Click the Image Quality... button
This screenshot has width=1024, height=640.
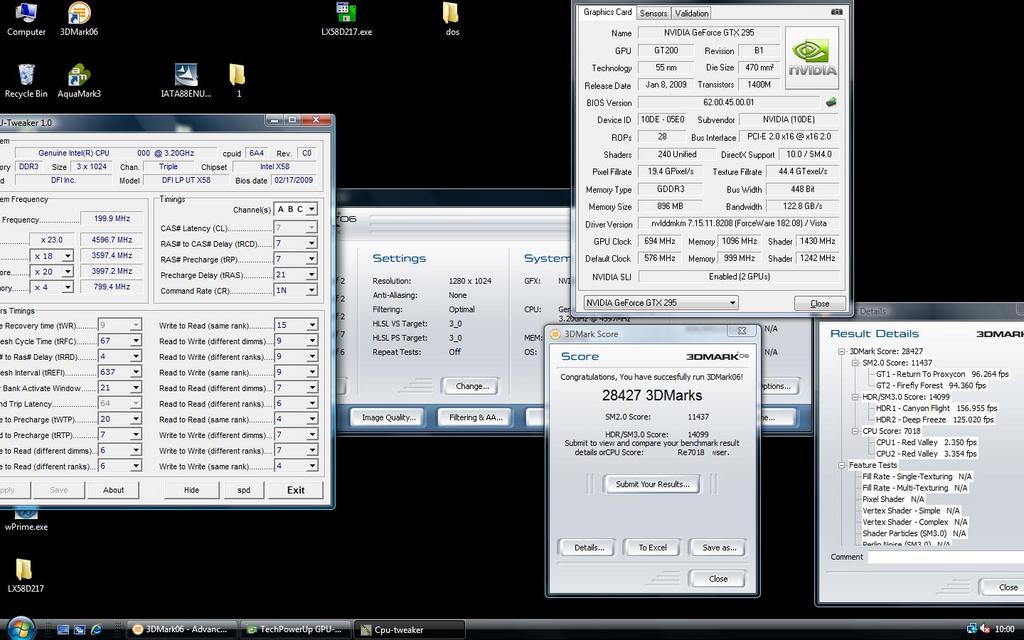[388, 417]
